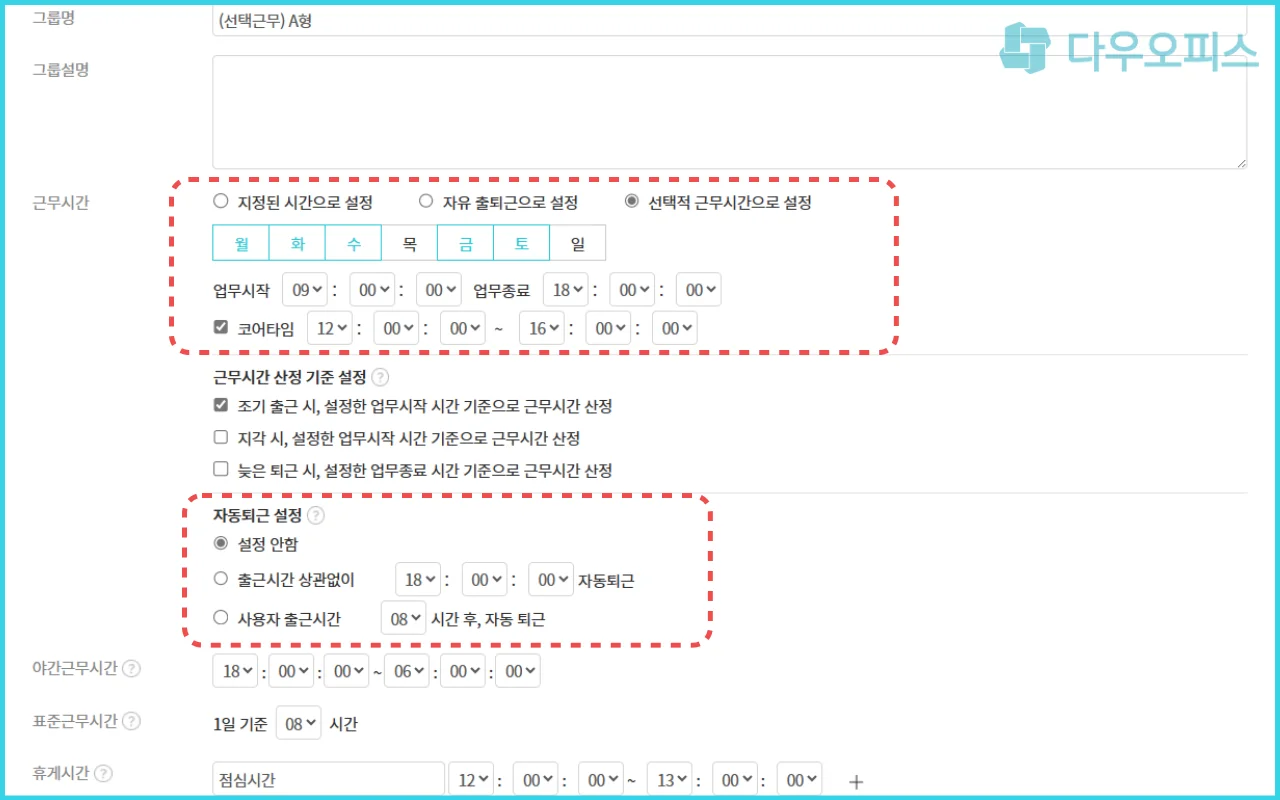
Task: Click the 점심시간 break name field
Action: tap(329, 780)
